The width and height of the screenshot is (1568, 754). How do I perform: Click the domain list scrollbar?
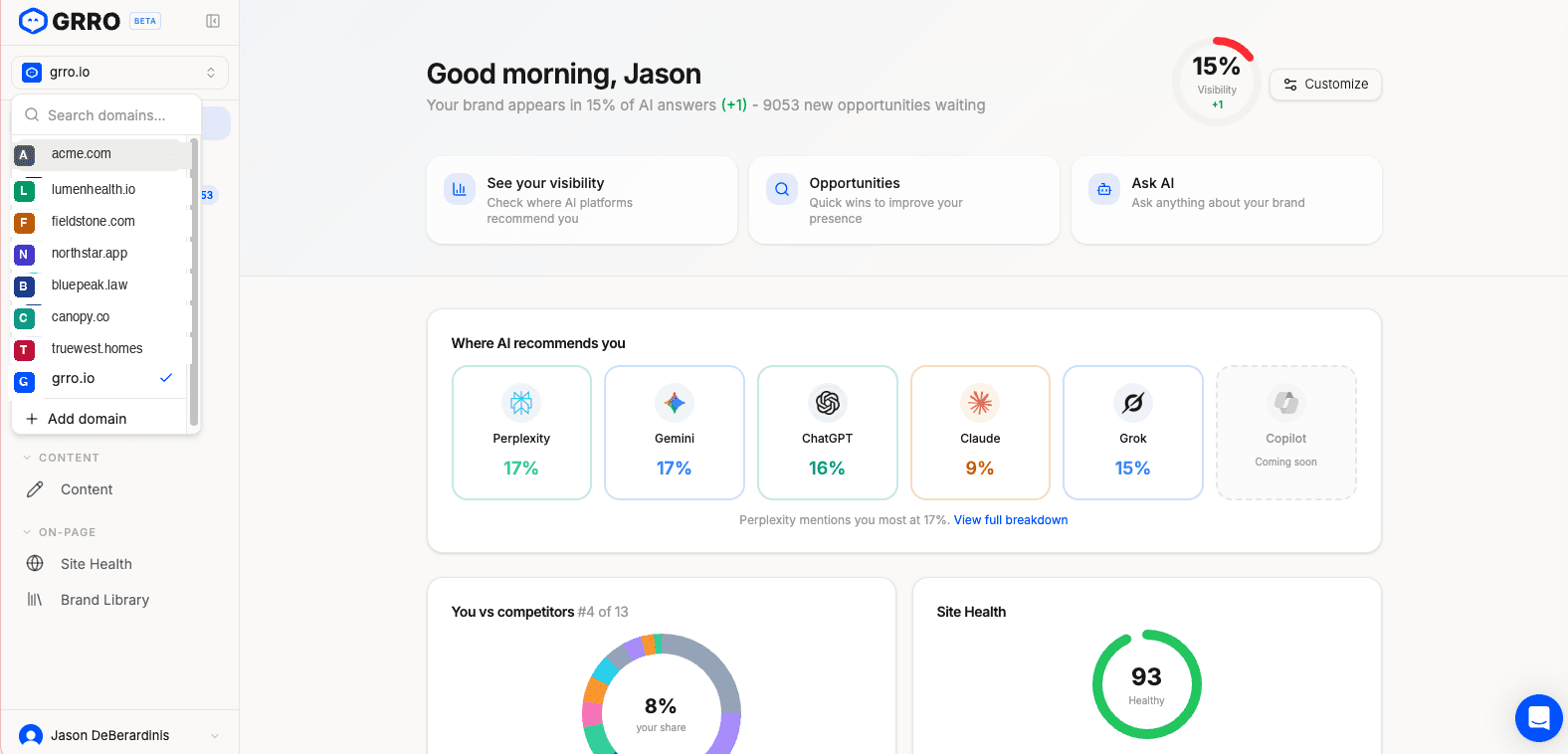pos(193,283)
